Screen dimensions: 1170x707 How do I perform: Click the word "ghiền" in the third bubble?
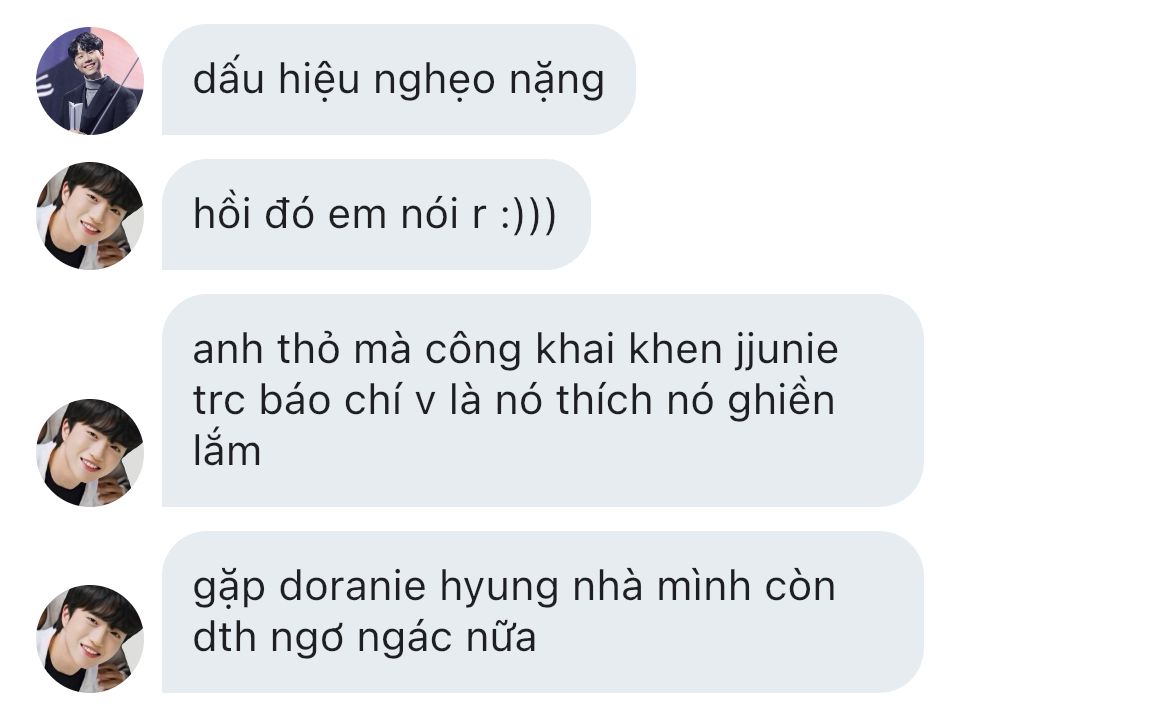tap(781, 400)
